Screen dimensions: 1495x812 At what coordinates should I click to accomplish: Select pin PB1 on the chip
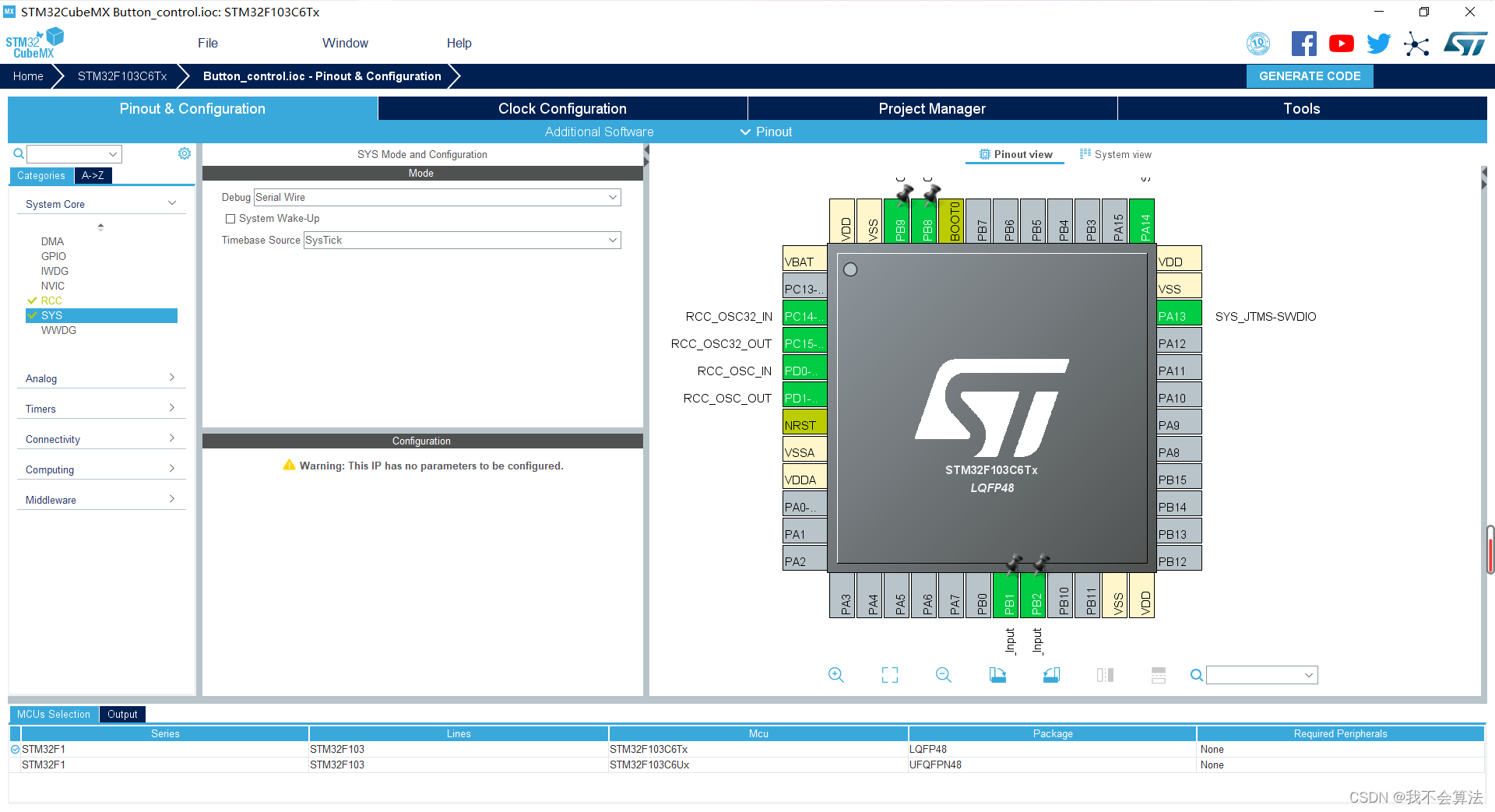coord(1006,596)
